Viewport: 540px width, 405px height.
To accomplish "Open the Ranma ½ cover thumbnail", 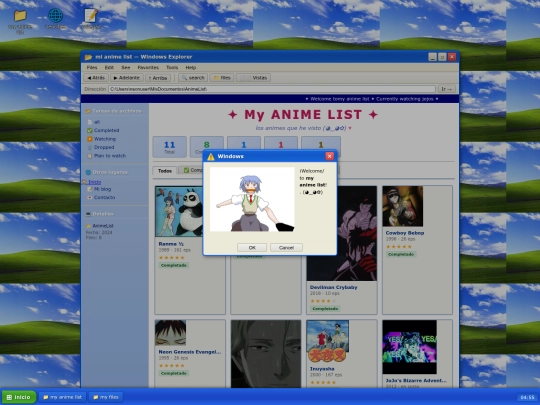I will point(179,211).
